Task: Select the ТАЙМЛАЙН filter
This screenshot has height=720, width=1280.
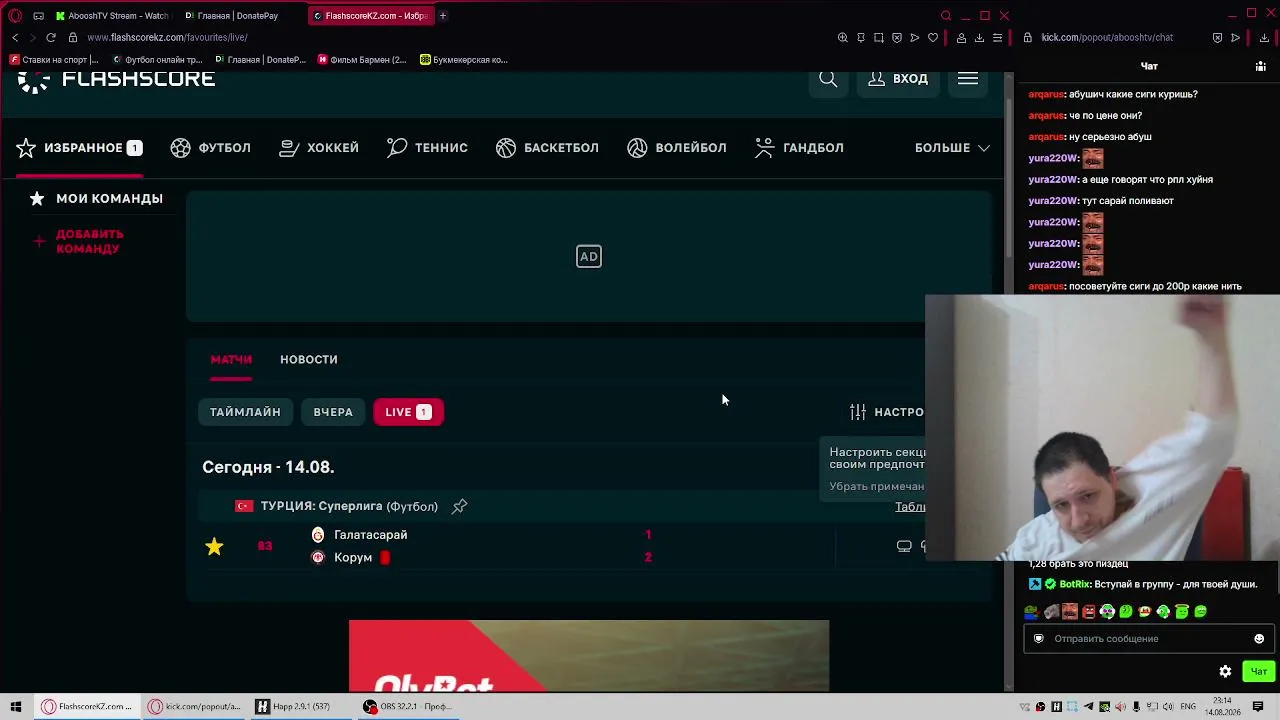Action: [x=245, y=412]
